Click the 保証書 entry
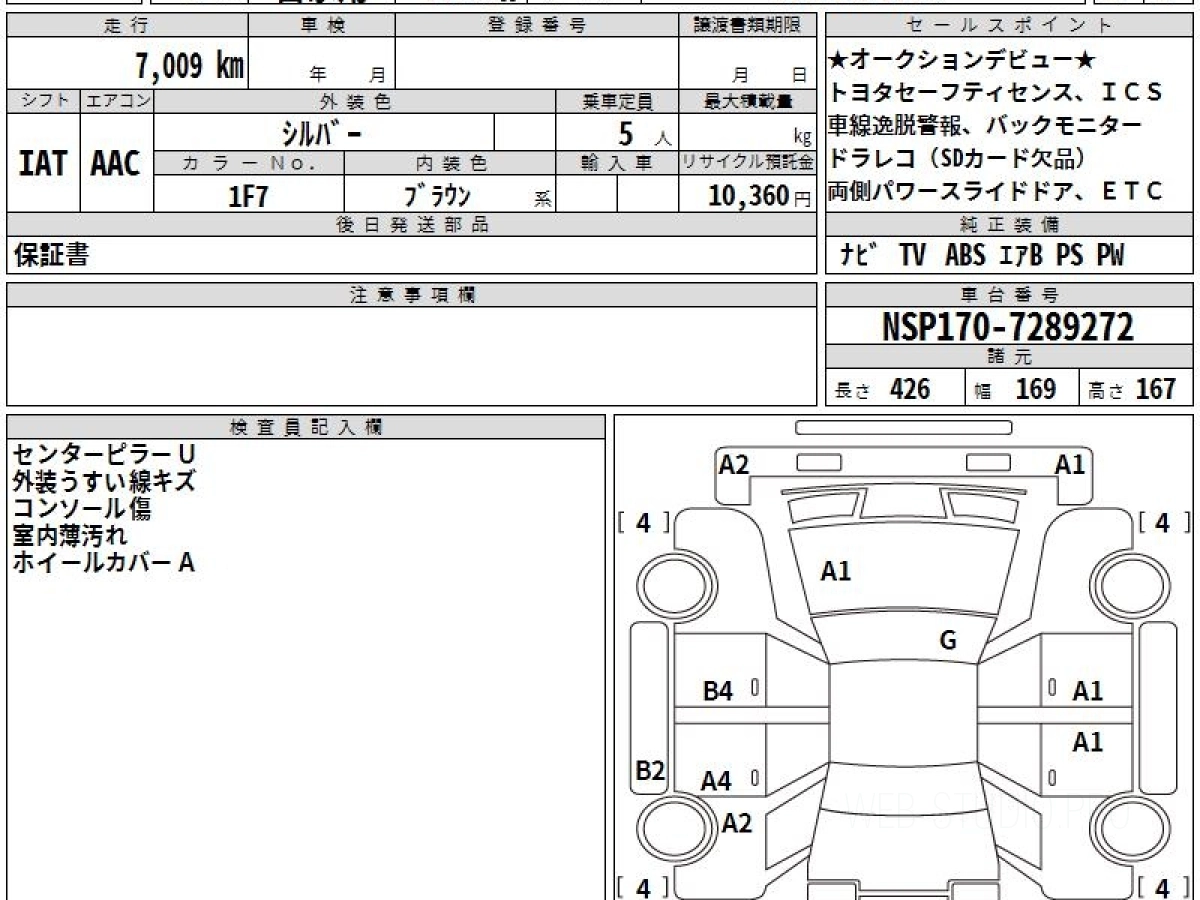1200x900 pixels. pos(51,255)
